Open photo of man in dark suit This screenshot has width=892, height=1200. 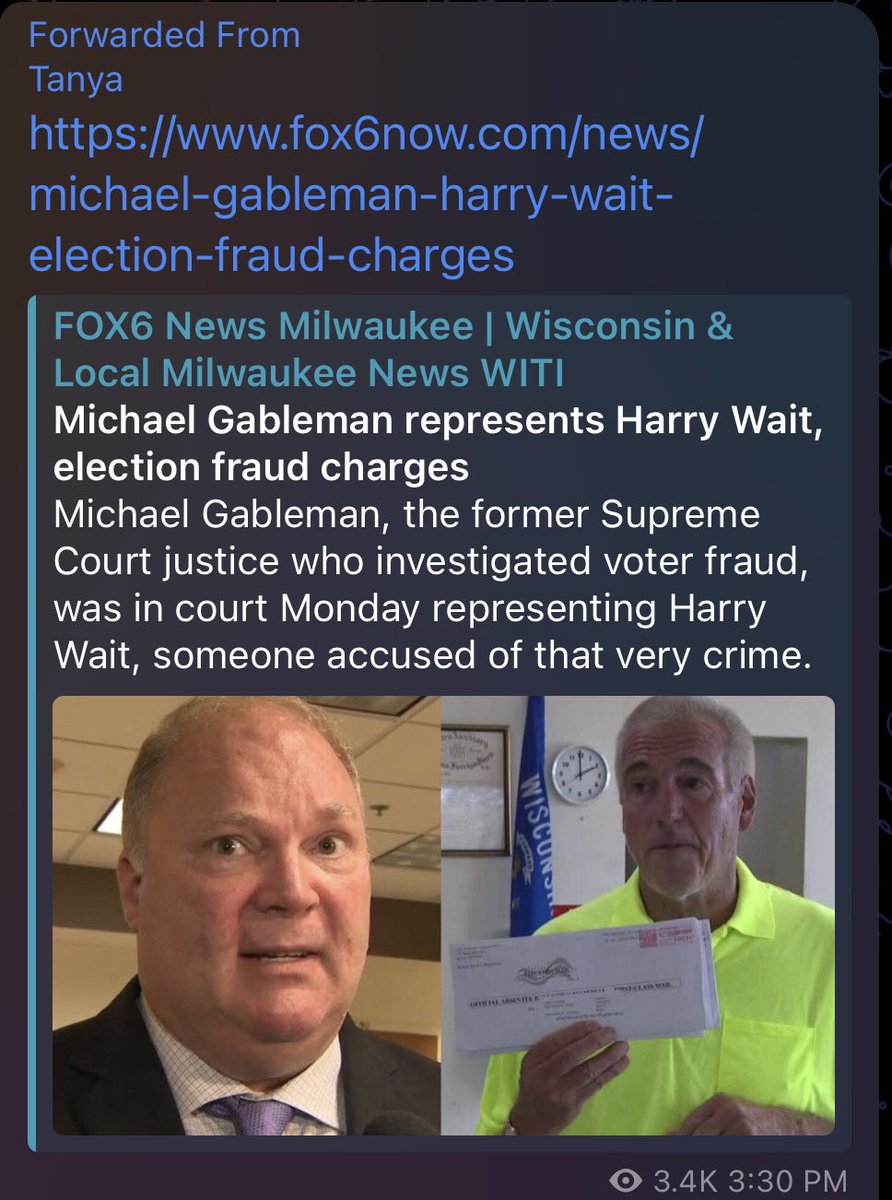click(247, 915)
